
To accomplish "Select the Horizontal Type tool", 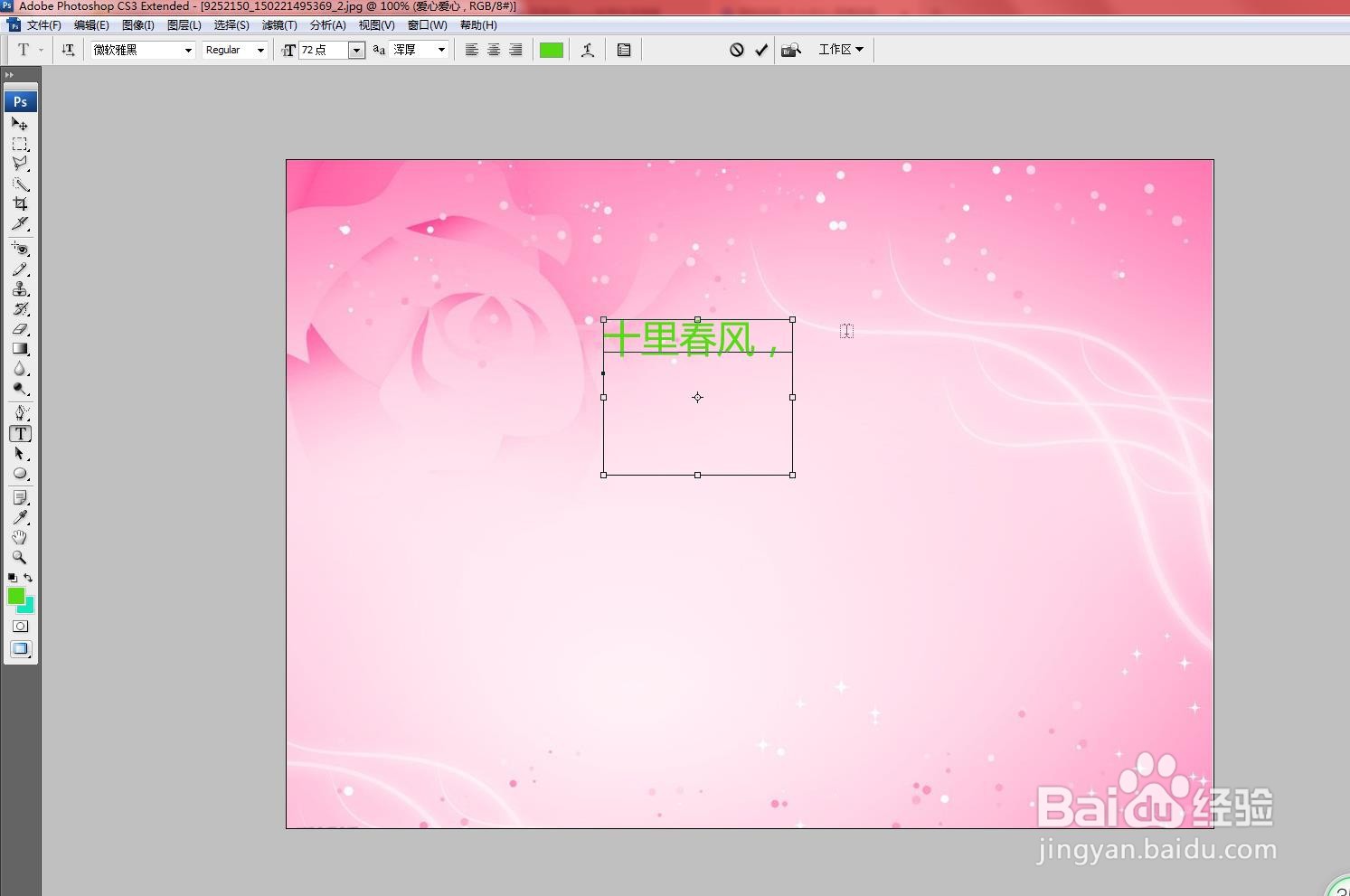I will [20, 433].
